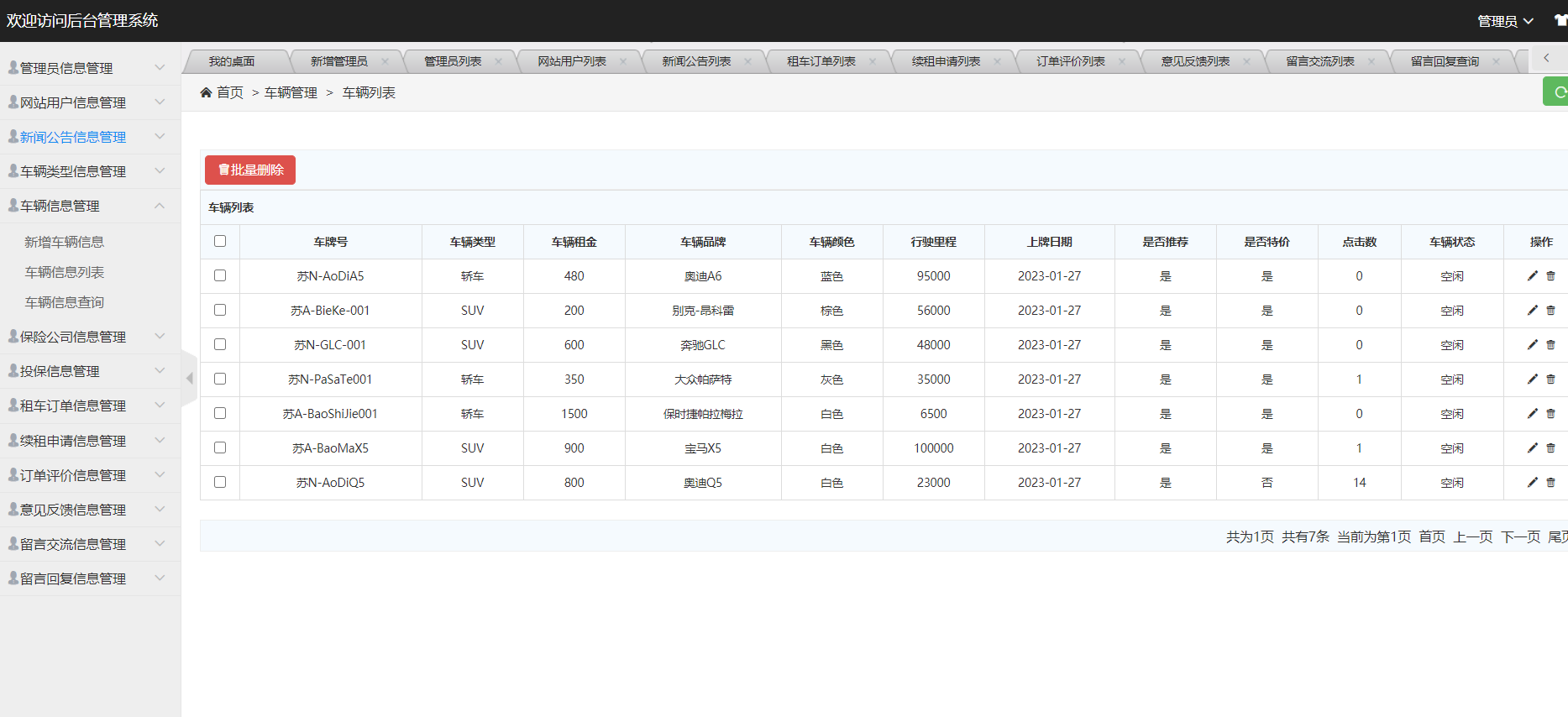Click pagination 首页 link

pyautogui.click(x=1432, y=536)
